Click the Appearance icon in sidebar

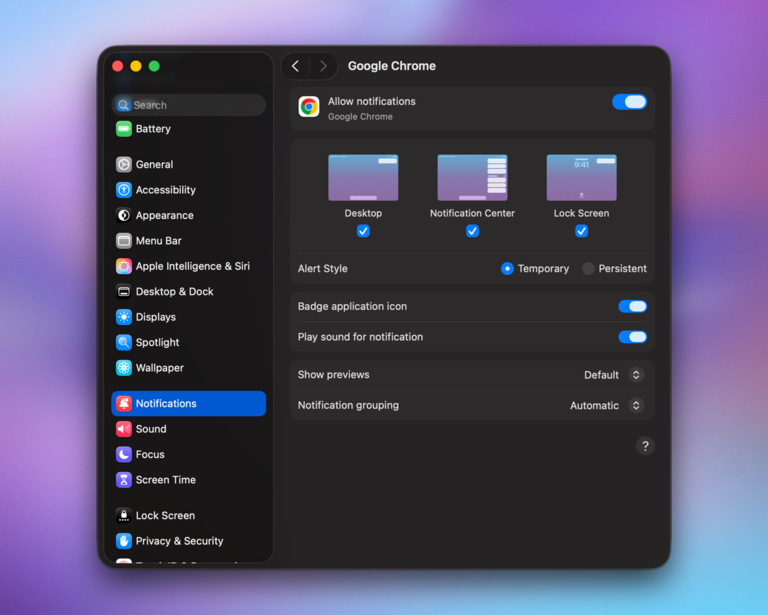click(x=123, y=215)
